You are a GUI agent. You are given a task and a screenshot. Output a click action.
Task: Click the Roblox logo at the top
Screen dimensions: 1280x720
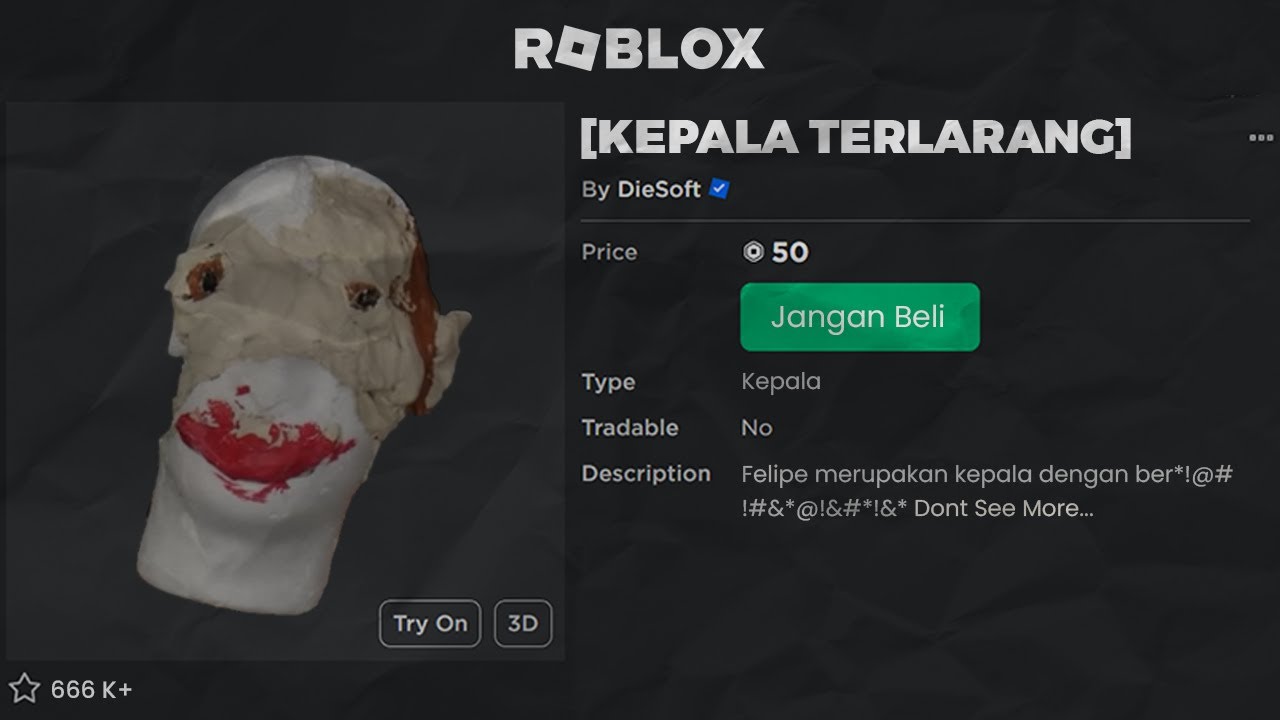639,49
